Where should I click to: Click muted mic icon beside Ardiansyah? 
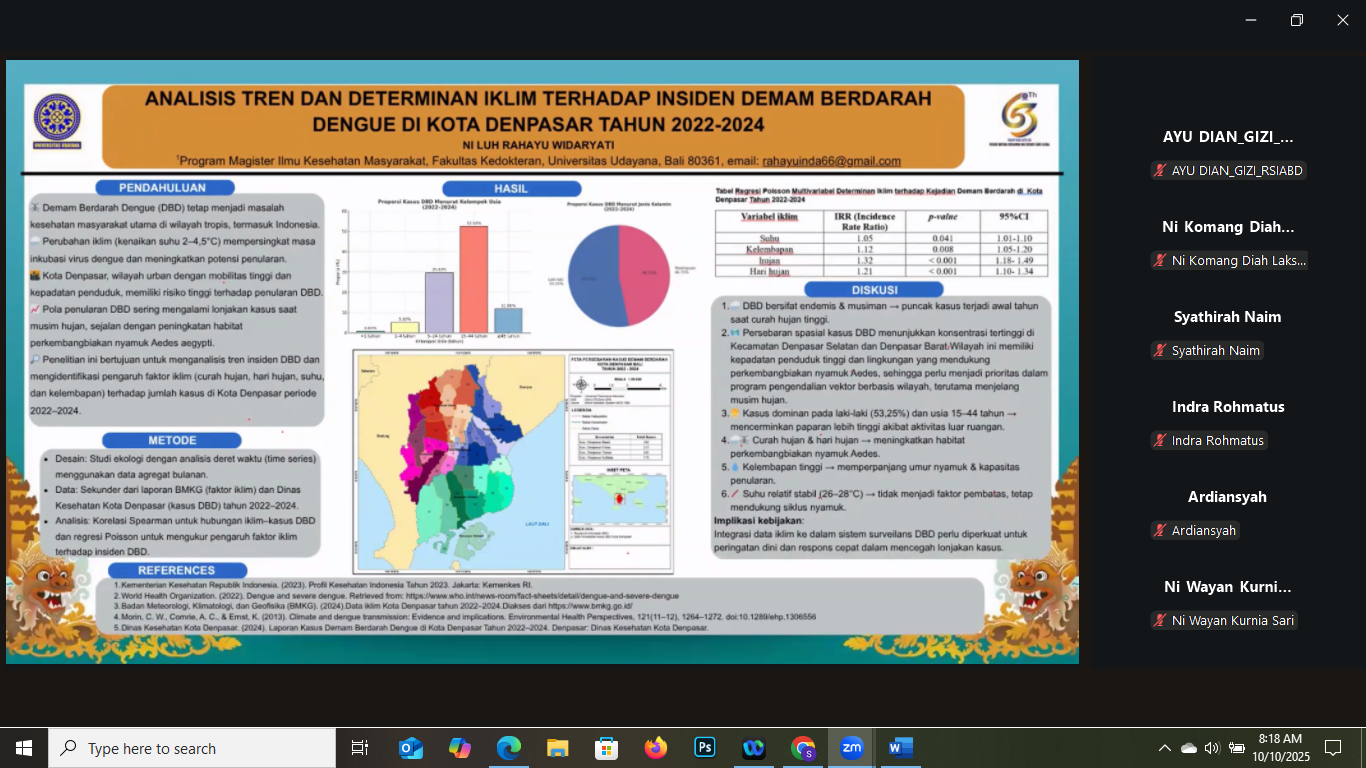pos(1160,531)
